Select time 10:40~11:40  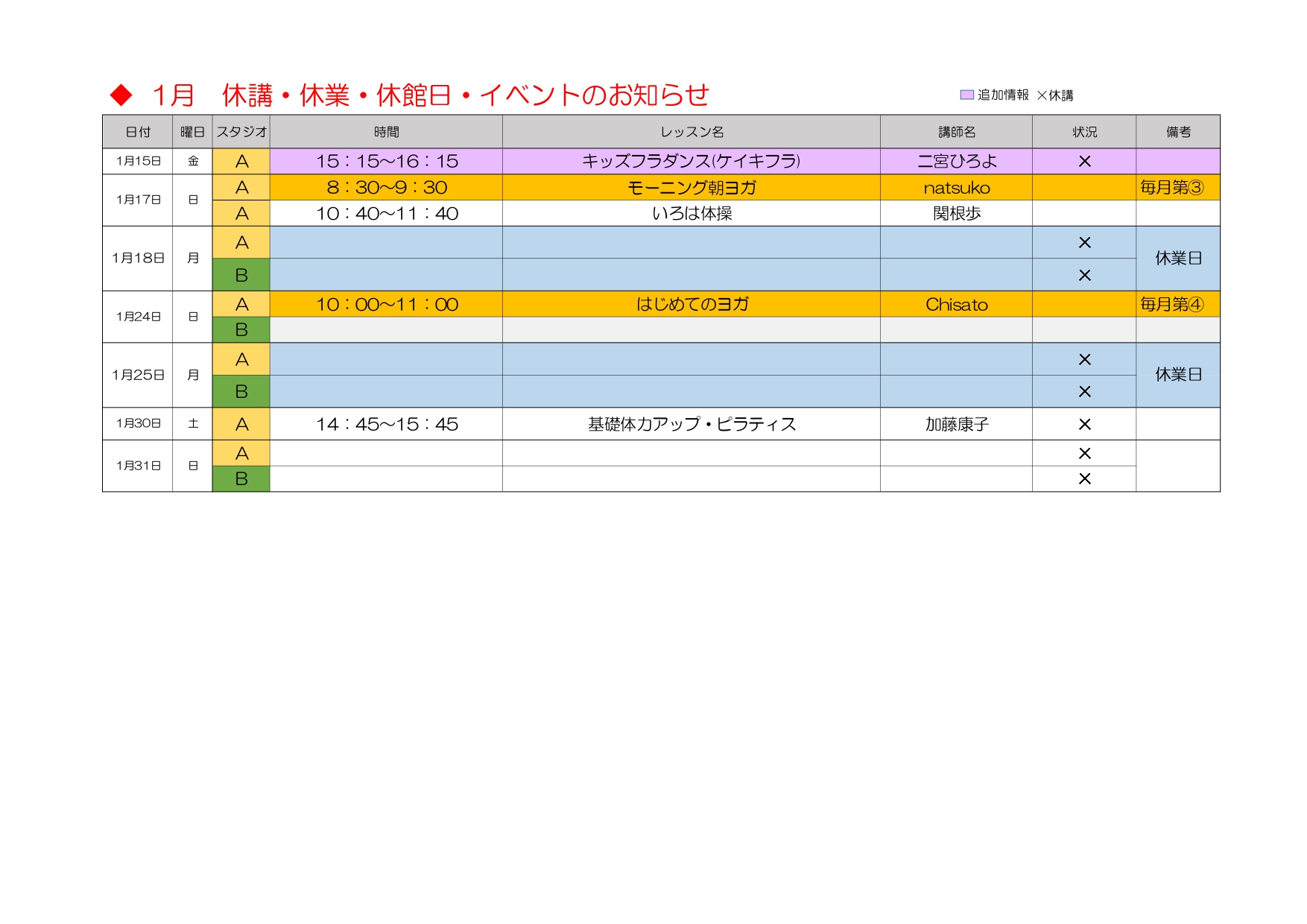386,213
